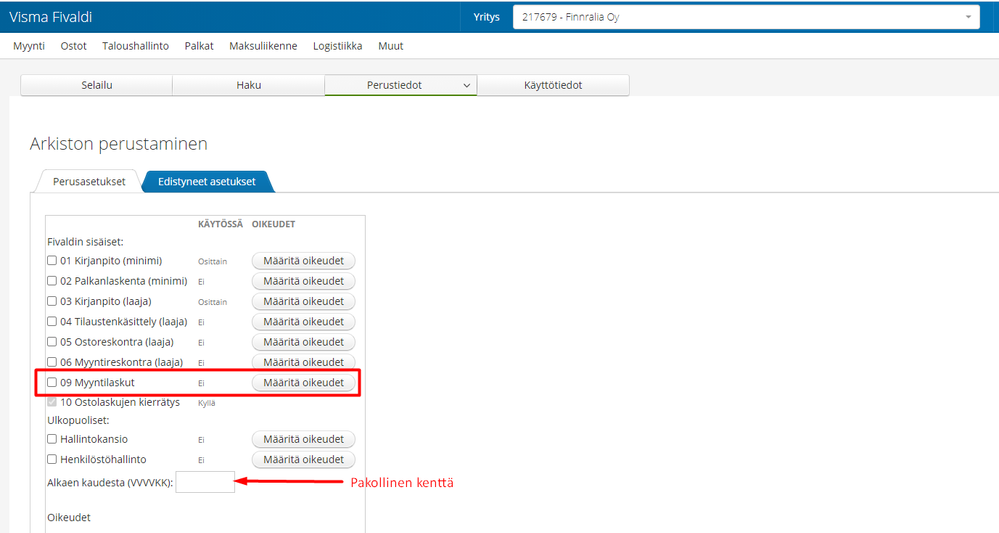Click the KÄYTÖSSÄ column header
This screenshot has width=999, height=533.
[220, 224]
